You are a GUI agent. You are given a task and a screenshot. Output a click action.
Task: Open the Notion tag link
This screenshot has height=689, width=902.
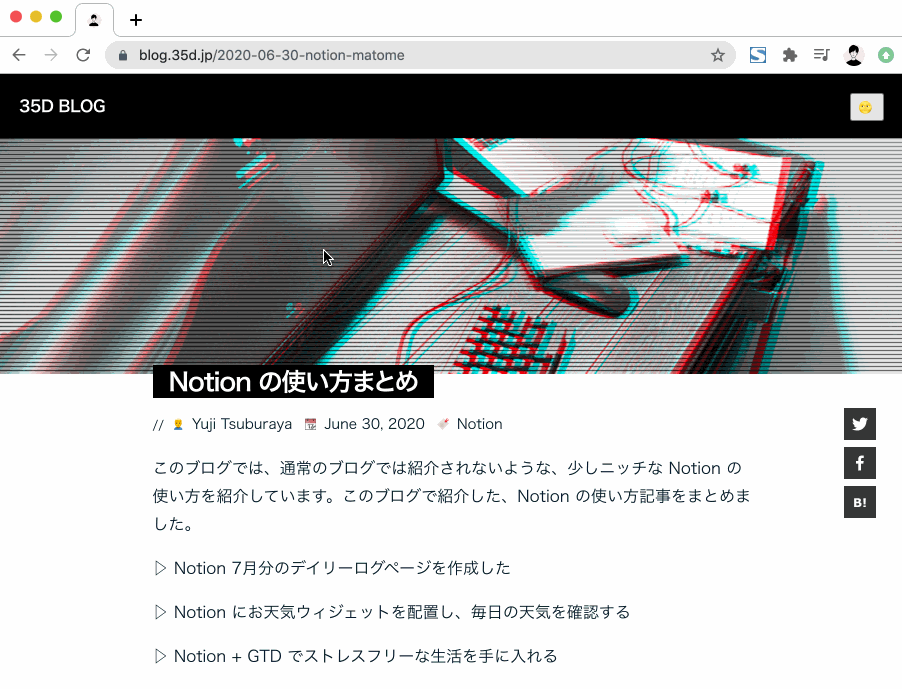(x=479, y=424)
